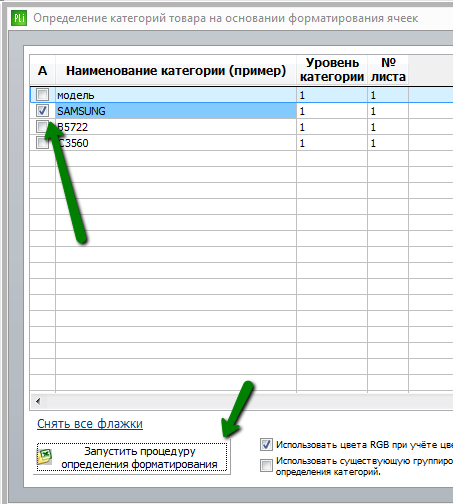The height and width of the screenshot is (504, 453).
Task: Tick the checkbox in the C3560 row
Action: pyautogui.click(x=43, y=143)
